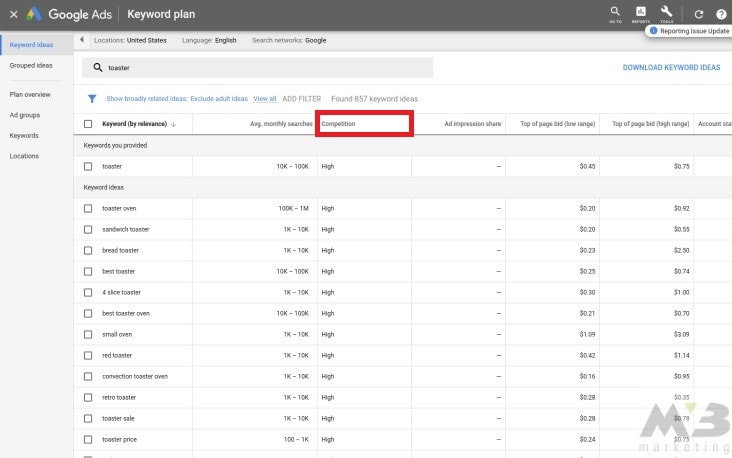Sort by Competition column header
This screenshot has height=458, width=732.
tap(338, 124)
